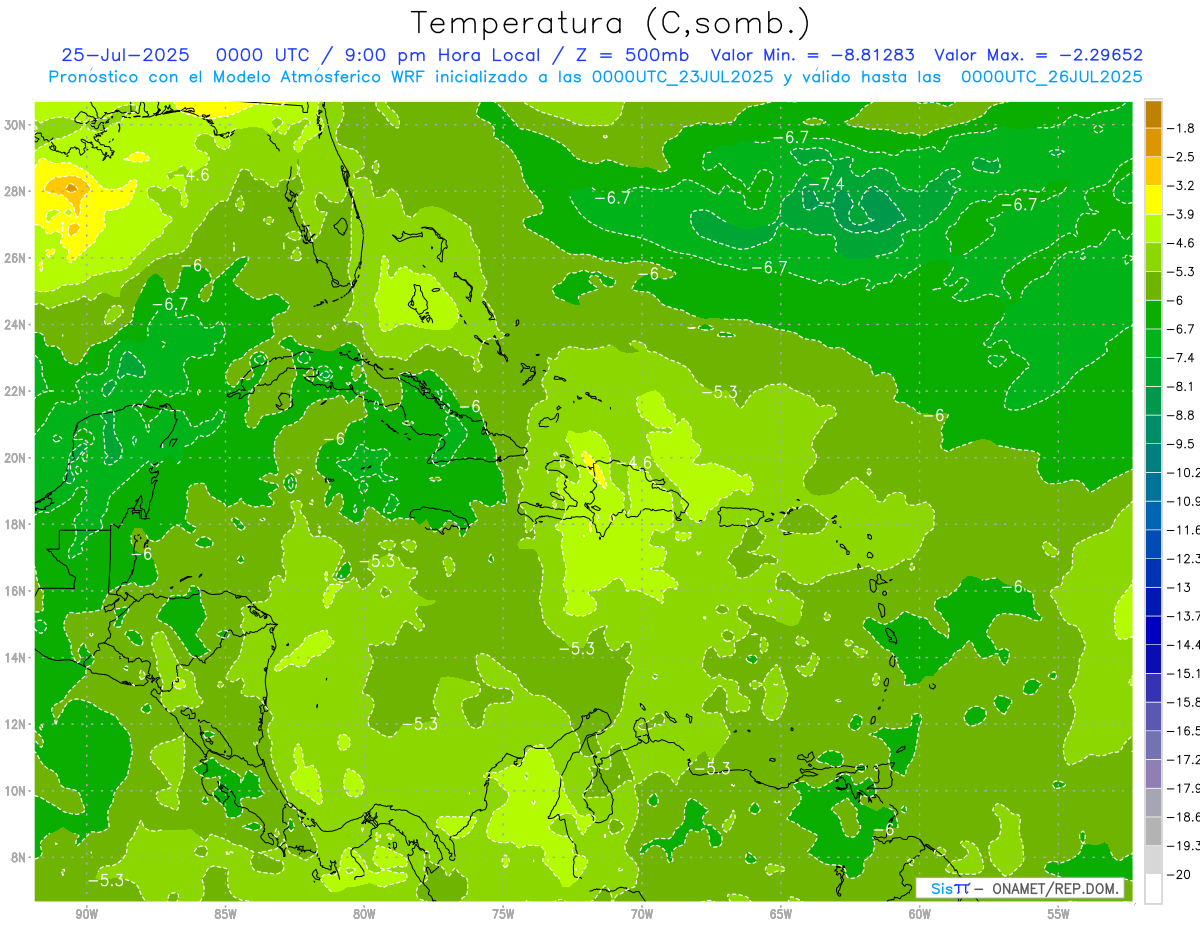The height and width of the screenshot is (927, 1200).
Task: Click the "55W" longitude axis label
Action: pyautogui.click(x=1059, y=914)
